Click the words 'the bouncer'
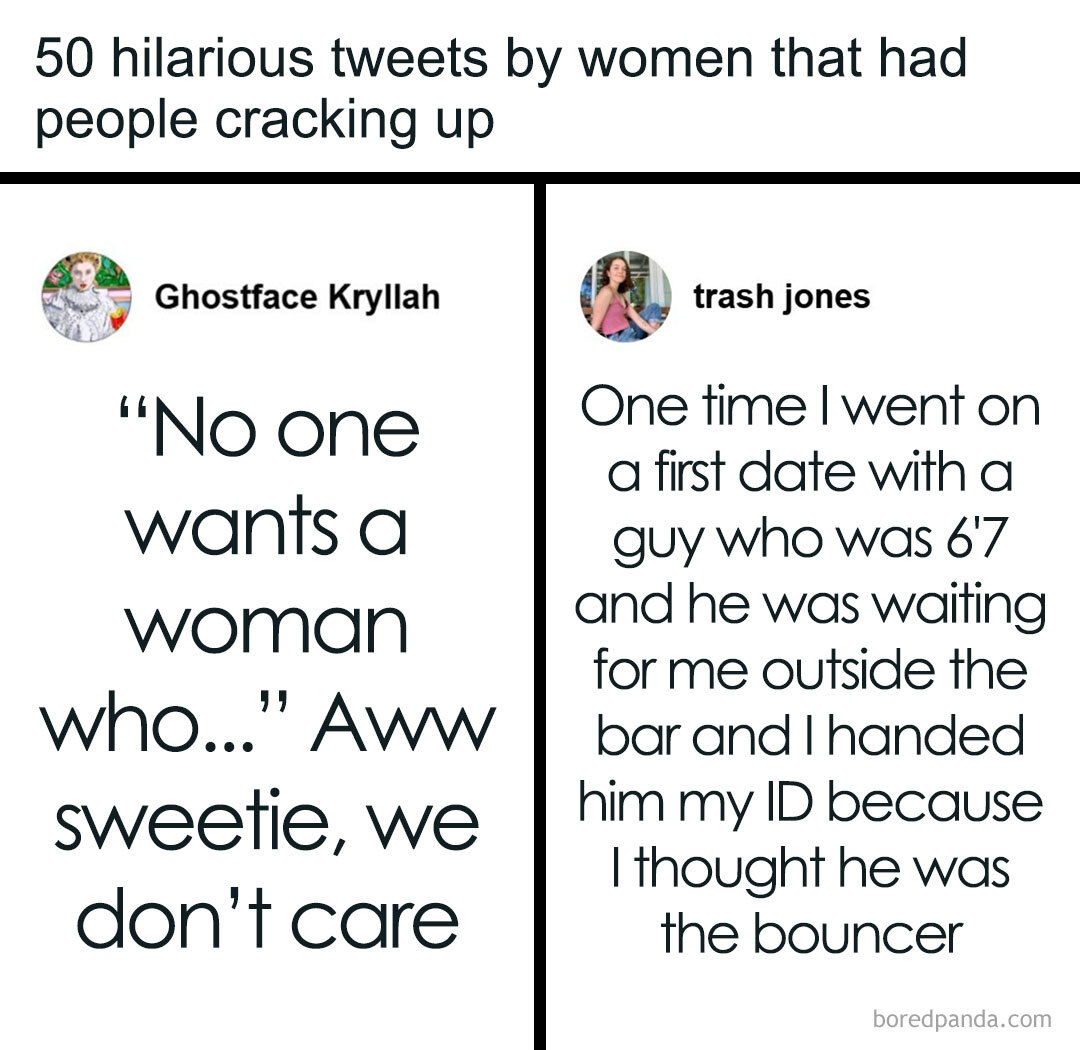The width and height of the screenshot is (1080, 1050). 810,934
